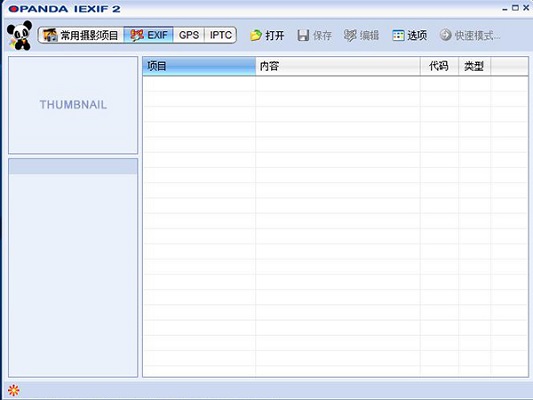533x400 pixels.
Task: Click the 代码 column header
Action: [x=439, y=66]
